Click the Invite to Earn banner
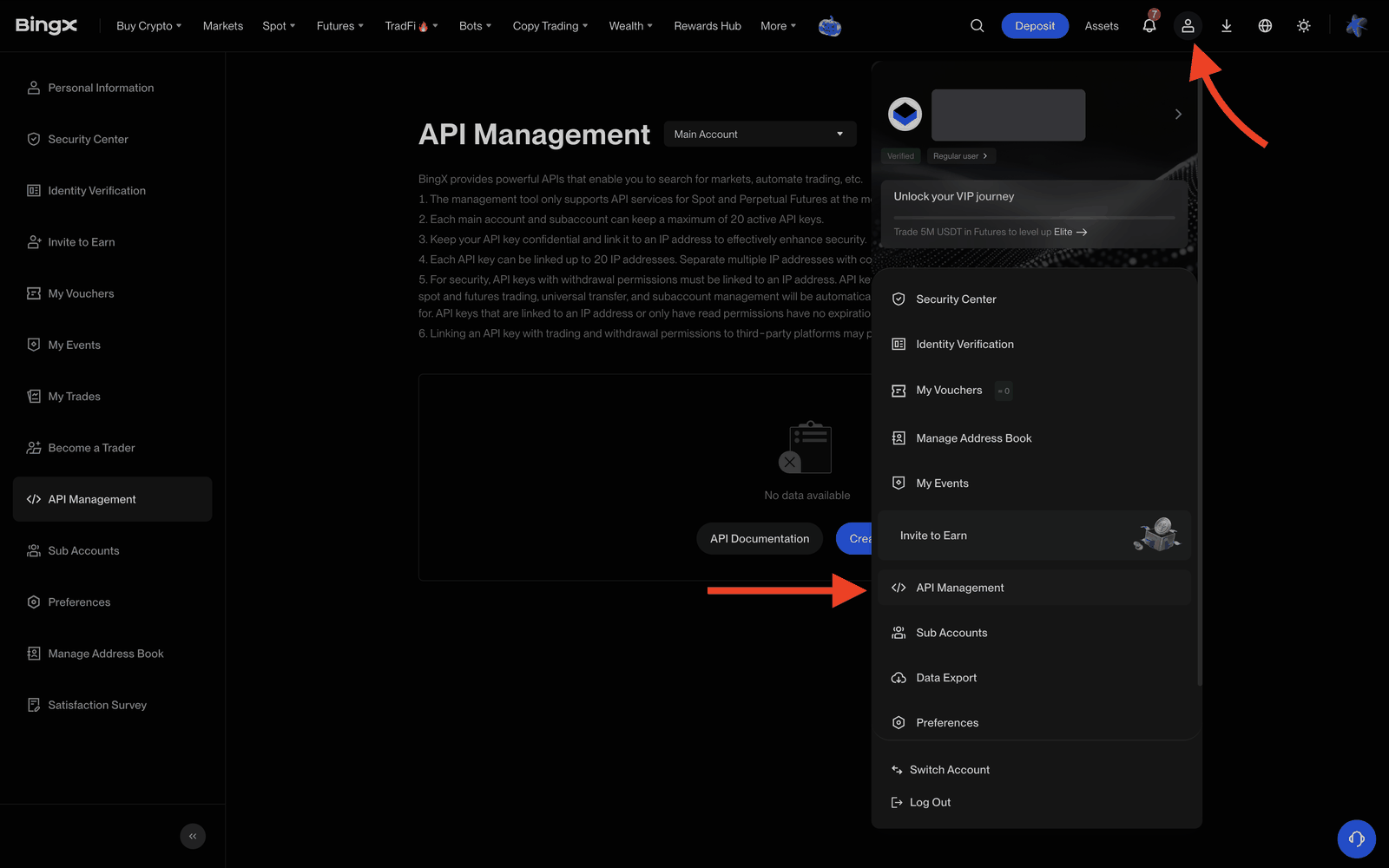 [1034, 536]
